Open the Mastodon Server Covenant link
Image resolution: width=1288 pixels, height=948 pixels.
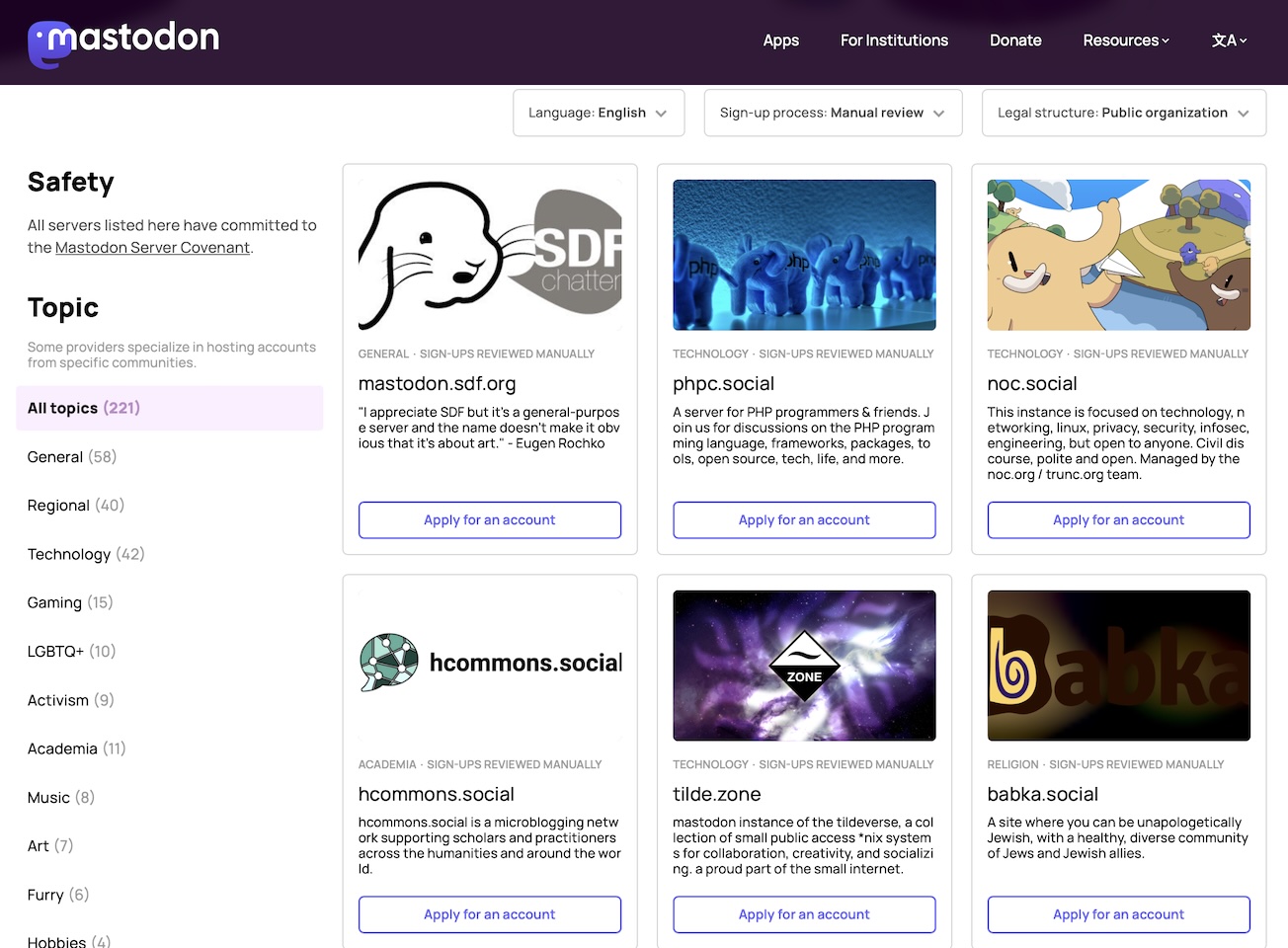click(152, 247)
